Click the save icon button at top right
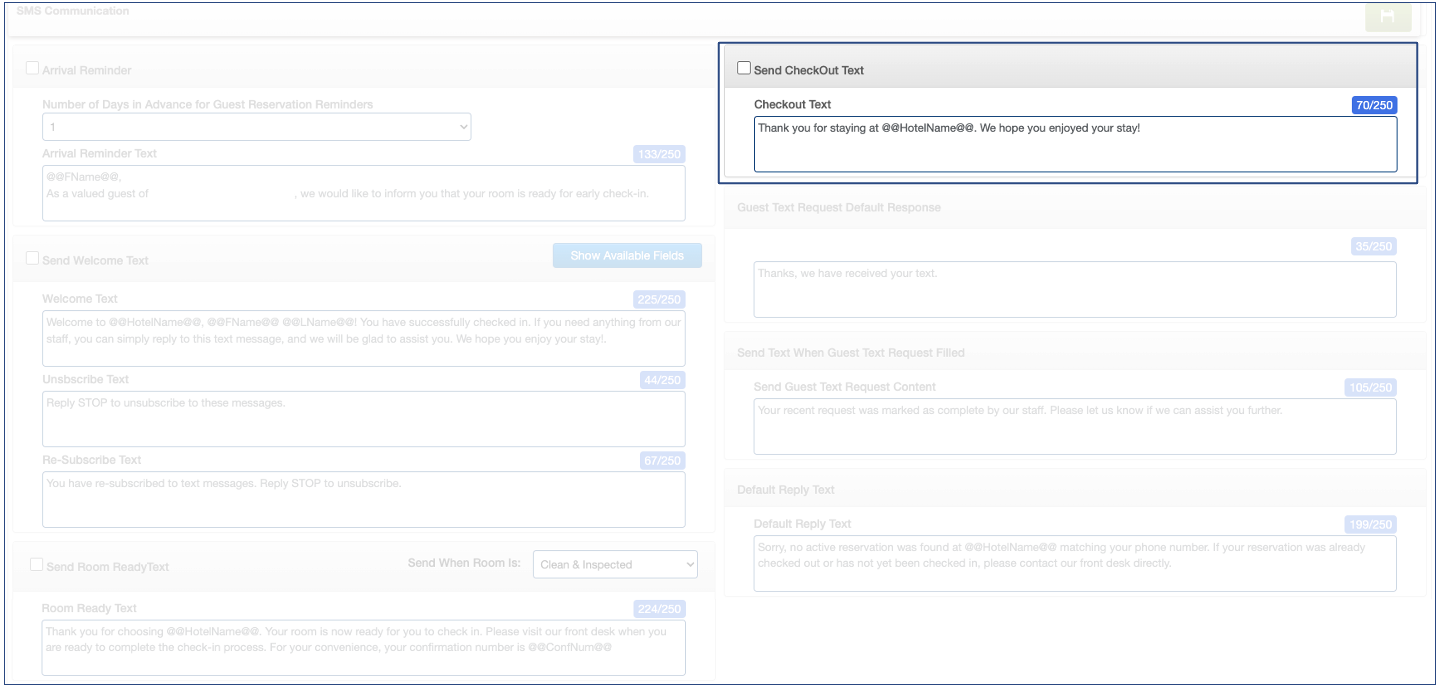 [1388, 17]
